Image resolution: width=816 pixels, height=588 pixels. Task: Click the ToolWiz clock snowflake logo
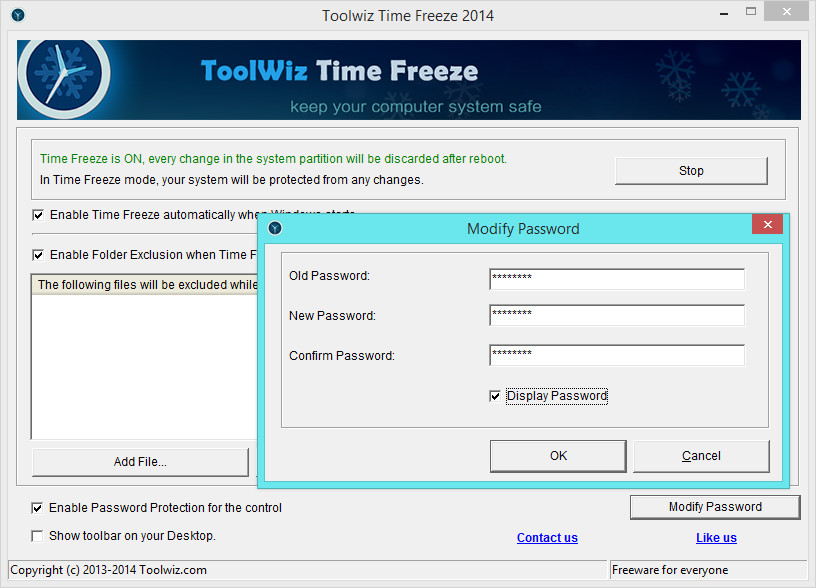pyautogui.click(x=64, y=74)
